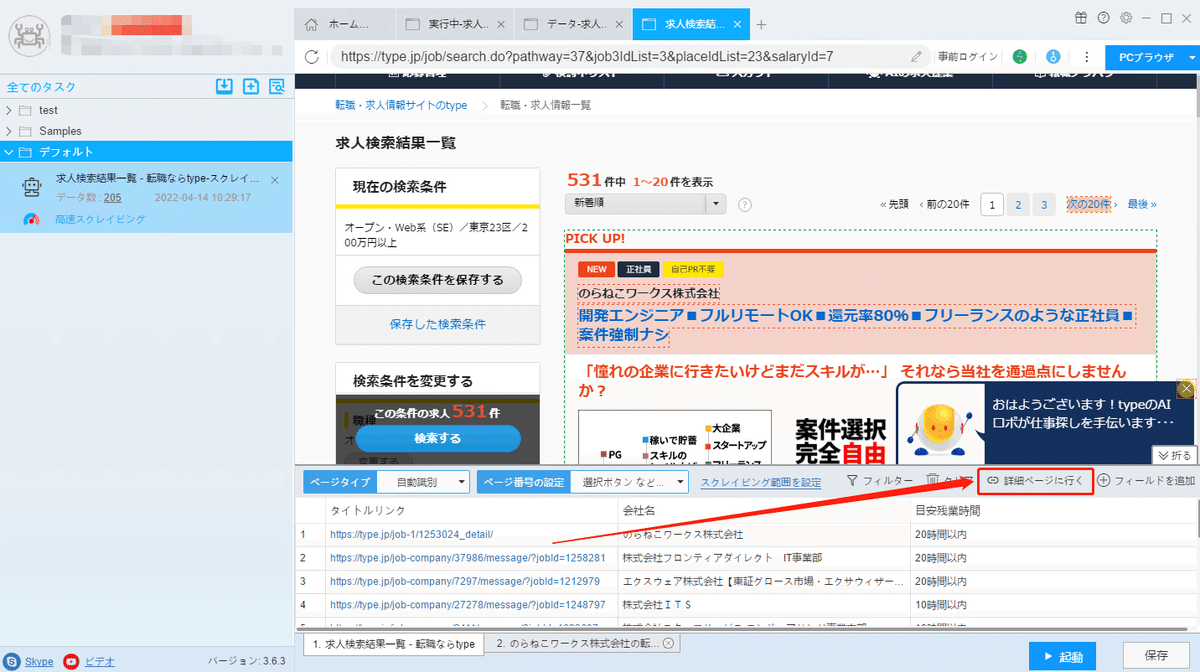
Task: Click the 検索する button
Action: (438, 439)
